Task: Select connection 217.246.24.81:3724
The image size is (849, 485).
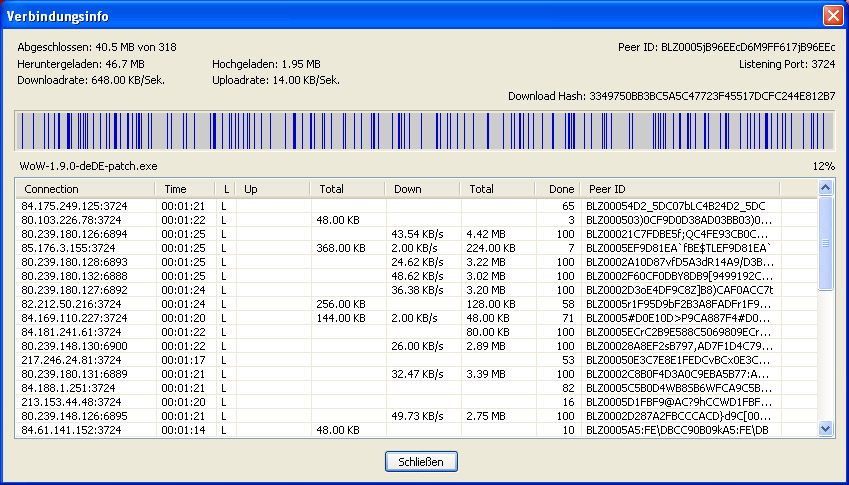Action: pos(416,360)
